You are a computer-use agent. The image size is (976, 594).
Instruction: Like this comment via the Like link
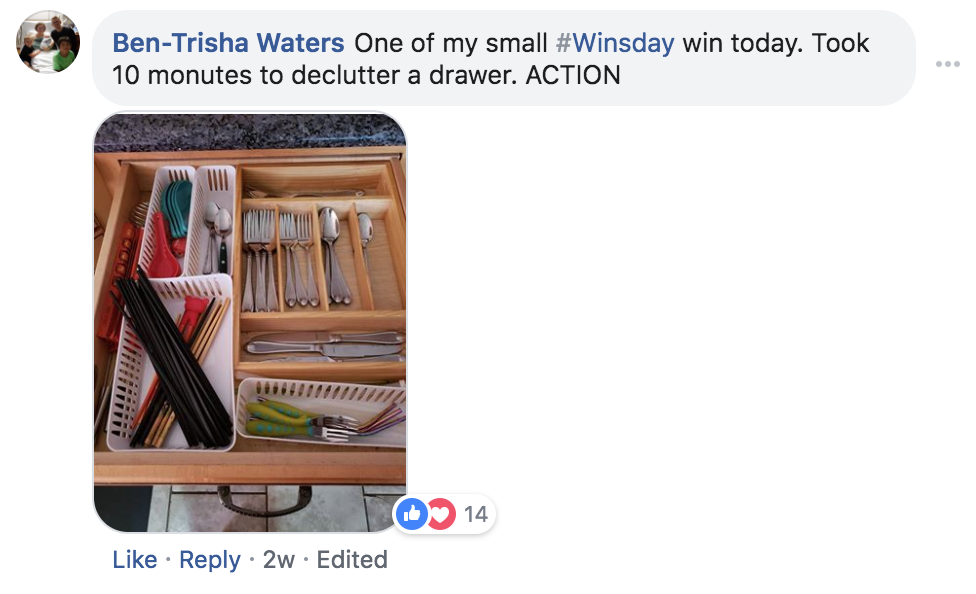point(134,559)
